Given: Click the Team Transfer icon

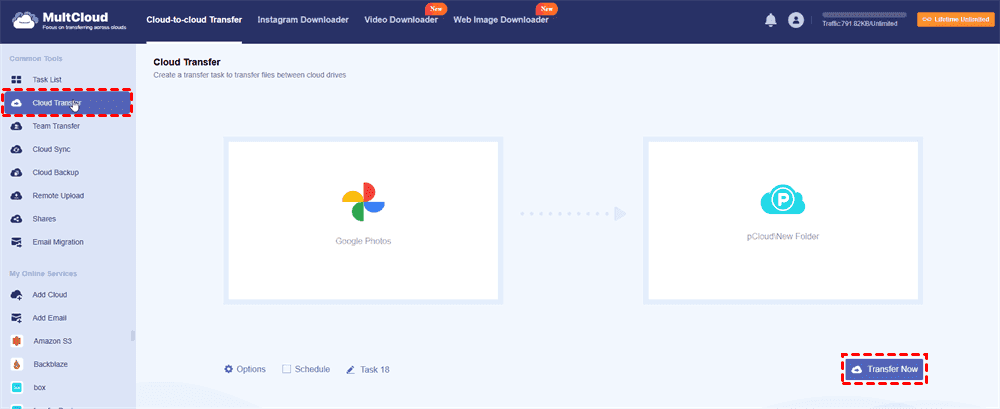Looking at the screenshot, I should coord(17,126).
